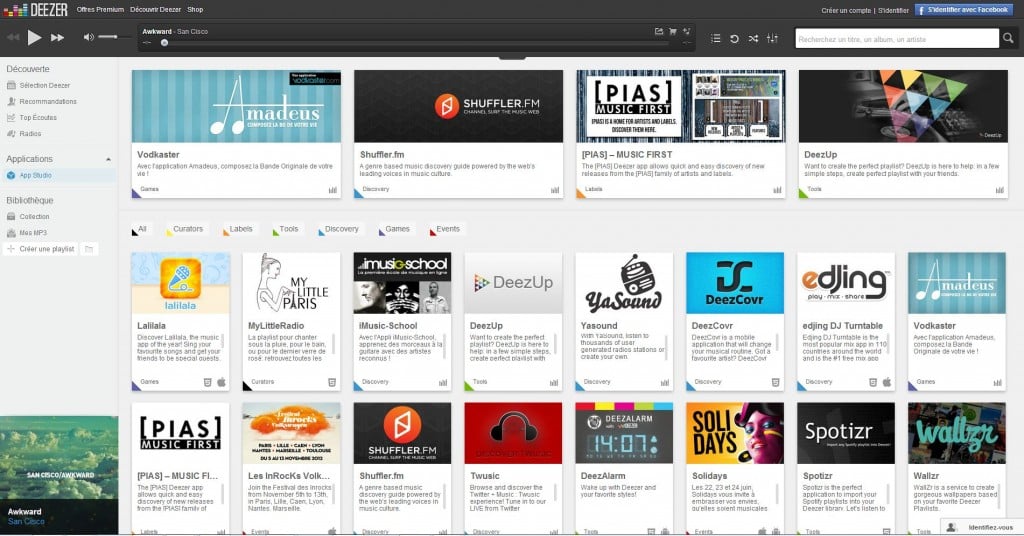The height and width of the screenshot is (536, 1024).
Task: Open the equalizer settings icon
Action: pyautogui.click(x=772, y=39)
